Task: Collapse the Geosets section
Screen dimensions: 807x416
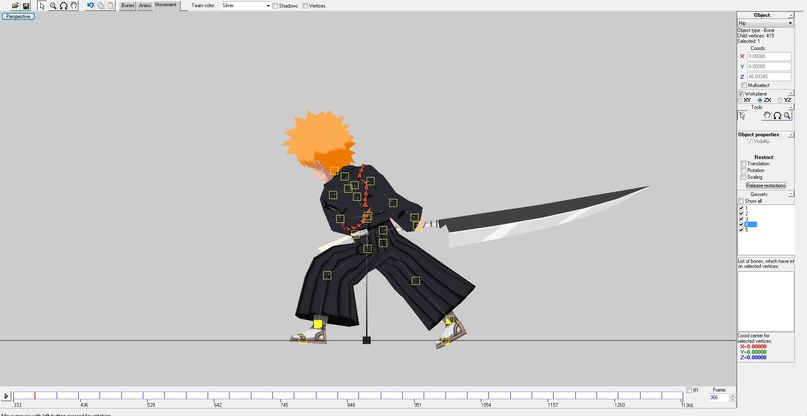Action: pos(791,194)
